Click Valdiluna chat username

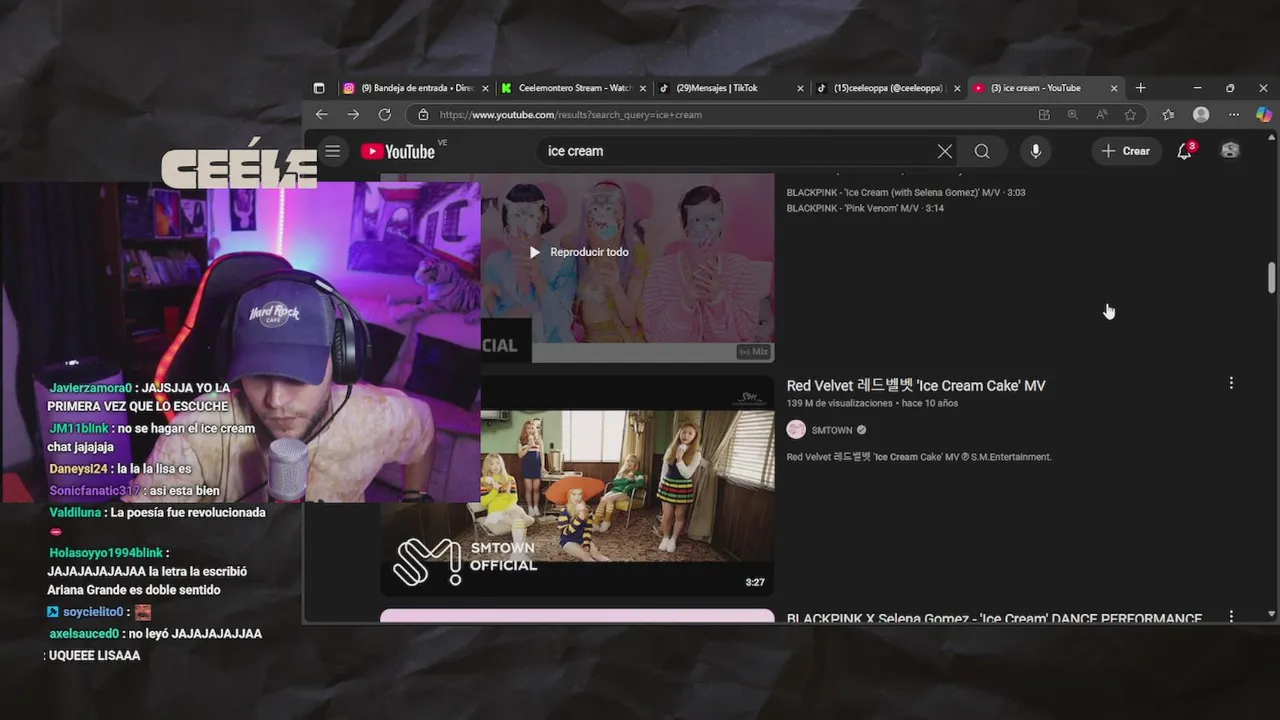(x=74, y=512)
